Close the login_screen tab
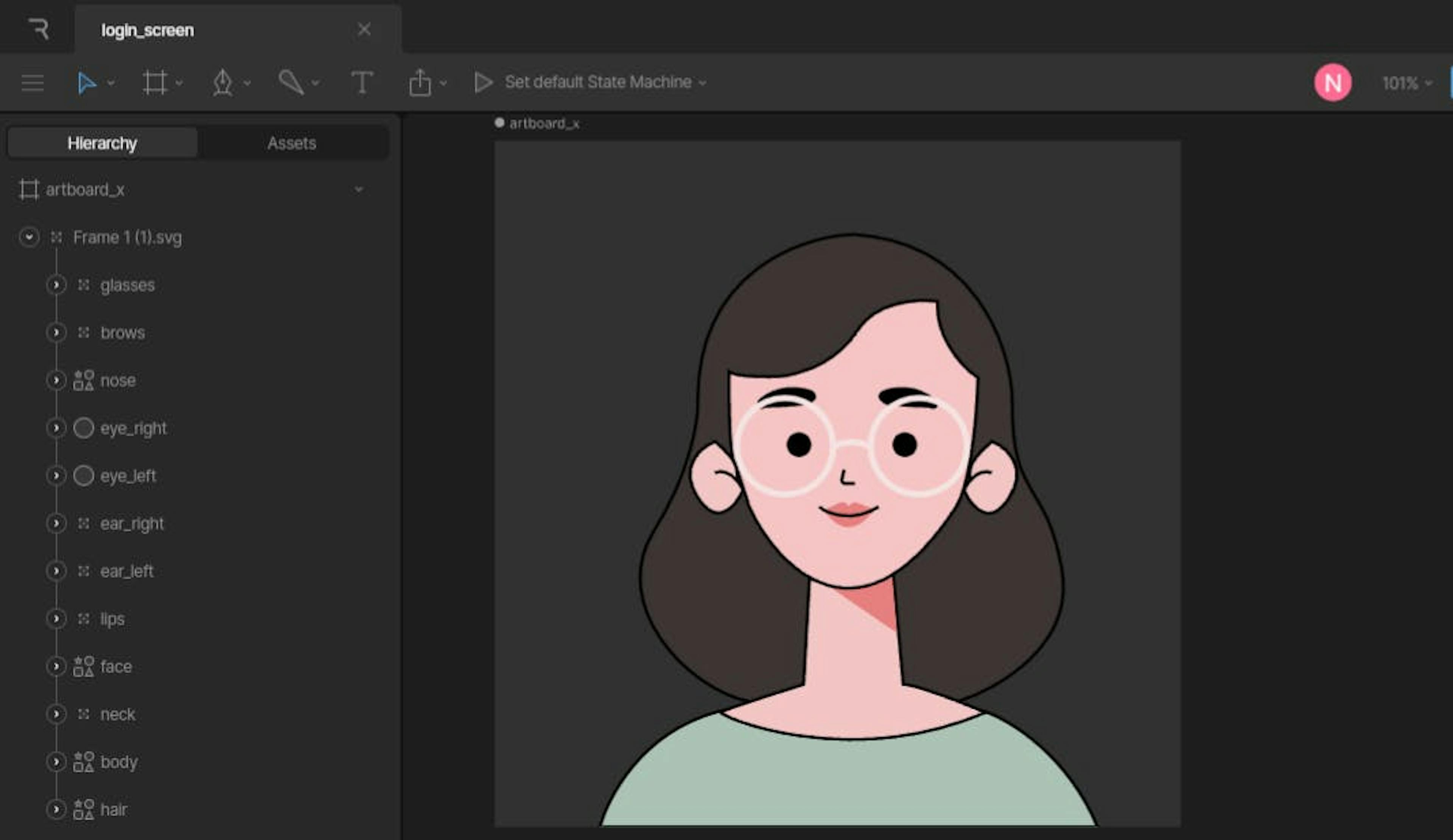The image size is (1453, 840). pyautogui.click(x=364, y=30)
